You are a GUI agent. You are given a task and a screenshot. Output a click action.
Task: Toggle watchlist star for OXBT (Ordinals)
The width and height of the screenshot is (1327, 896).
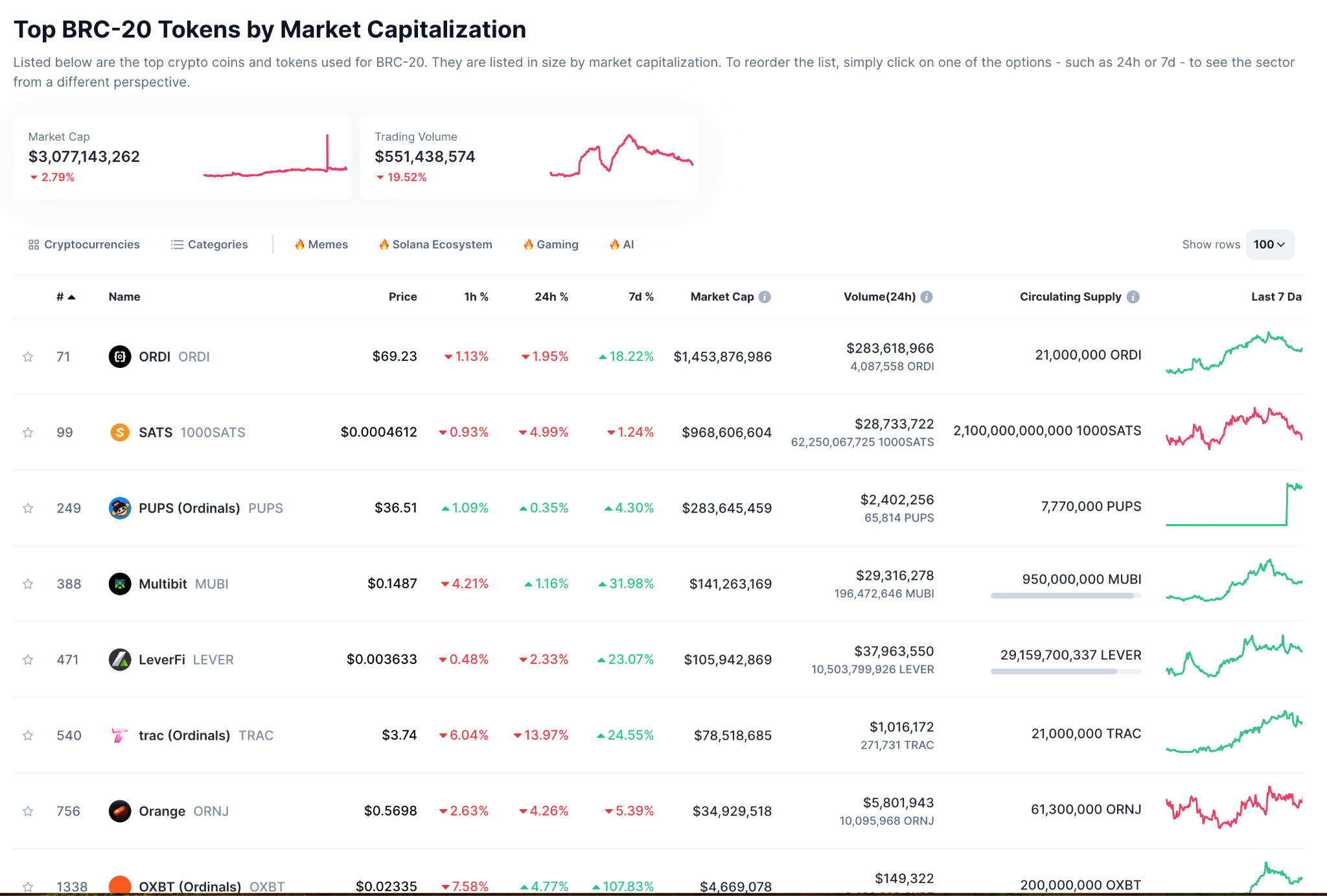(x=28, y=886)
